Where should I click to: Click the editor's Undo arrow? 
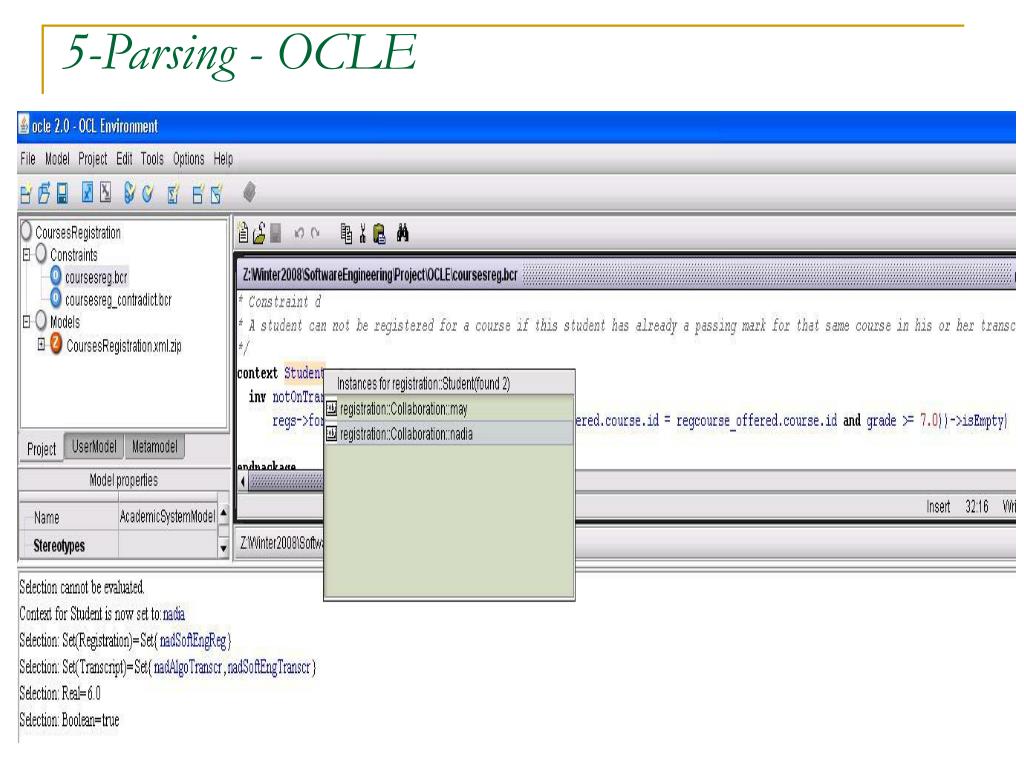click(x=299, y=233)
